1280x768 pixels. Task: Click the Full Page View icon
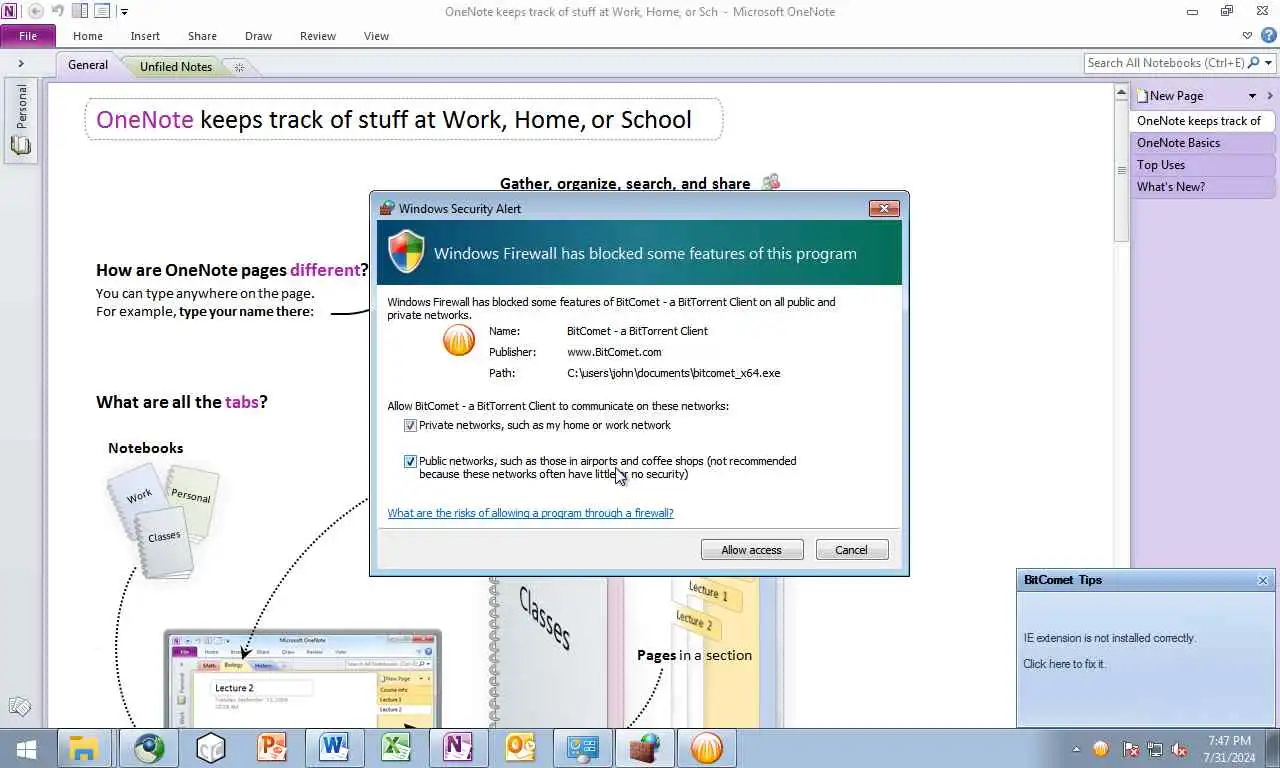click(102, 11)
